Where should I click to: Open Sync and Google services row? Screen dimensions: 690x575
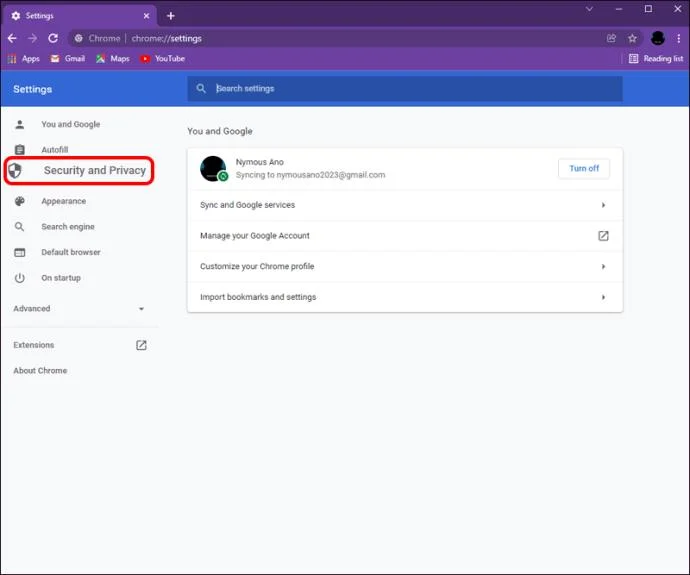click(405, 205)
